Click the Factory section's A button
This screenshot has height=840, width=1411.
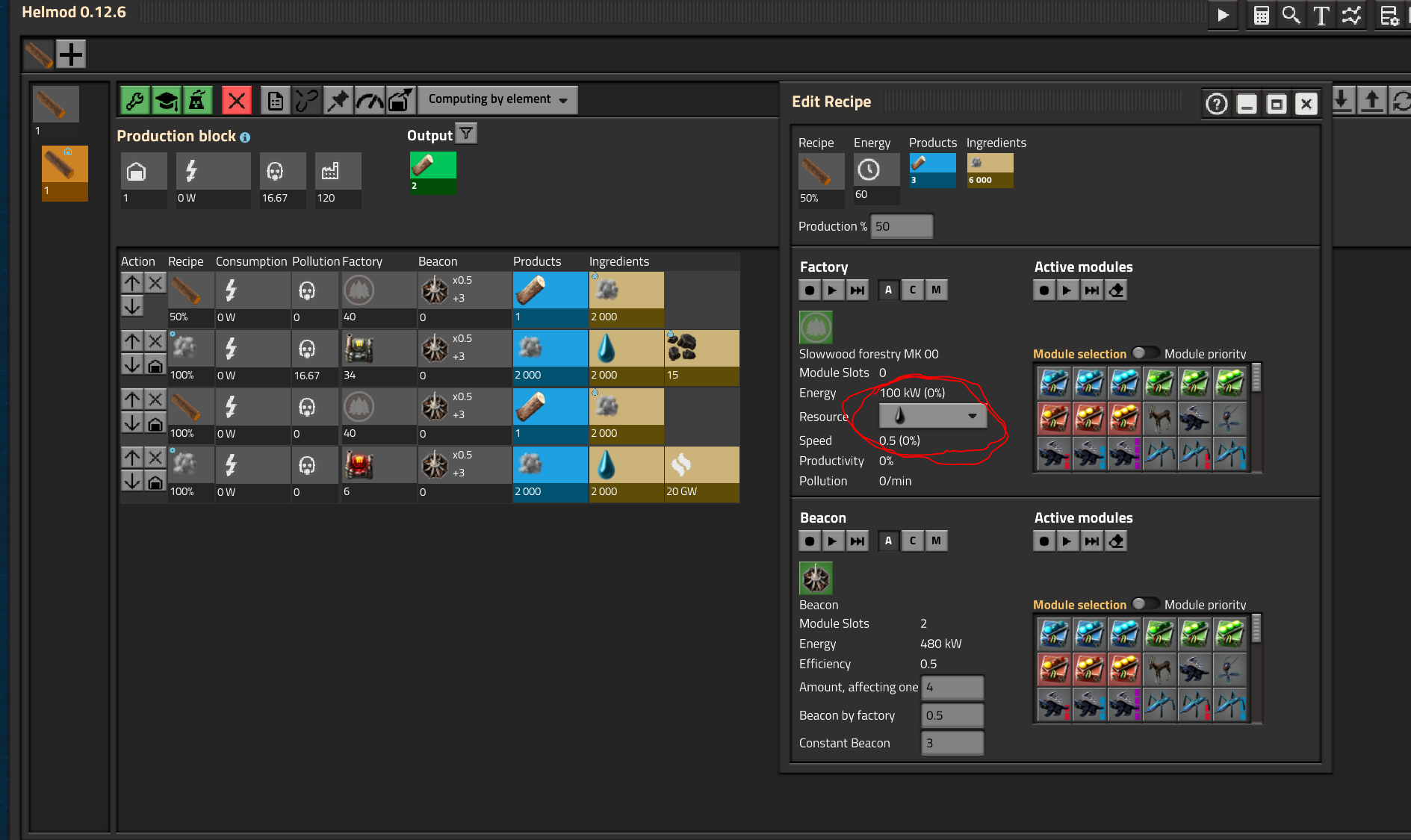click(x=888, y=290)
